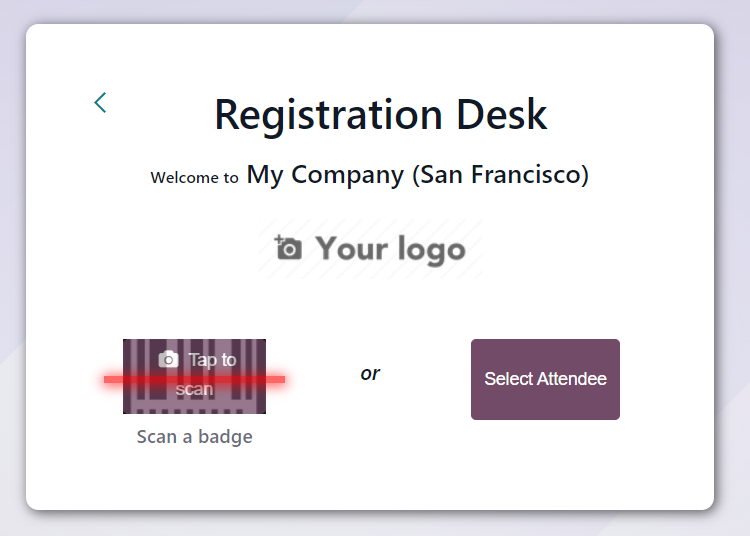Viewport: 750px width, 536px height.
Task: Click the word badge below the scanner
Action: point(225,437)
